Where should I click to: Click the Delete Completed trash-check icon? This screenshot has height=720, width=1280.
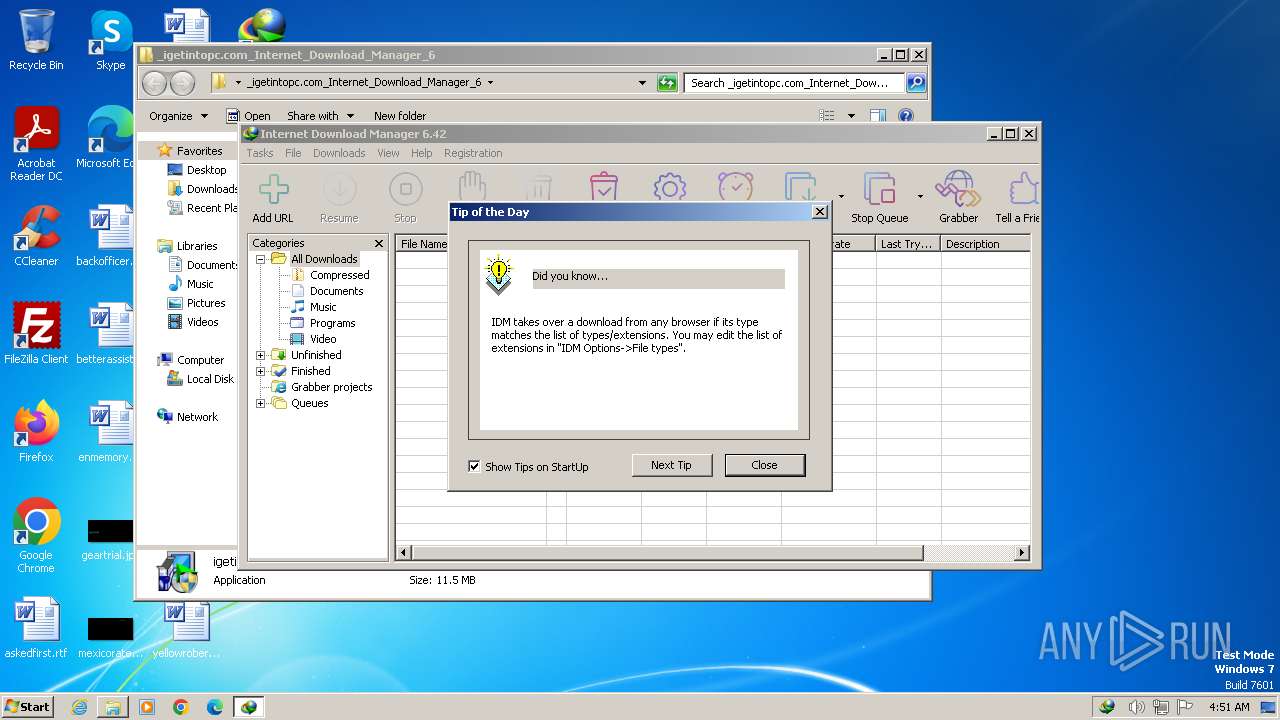[x=604, y=186]
